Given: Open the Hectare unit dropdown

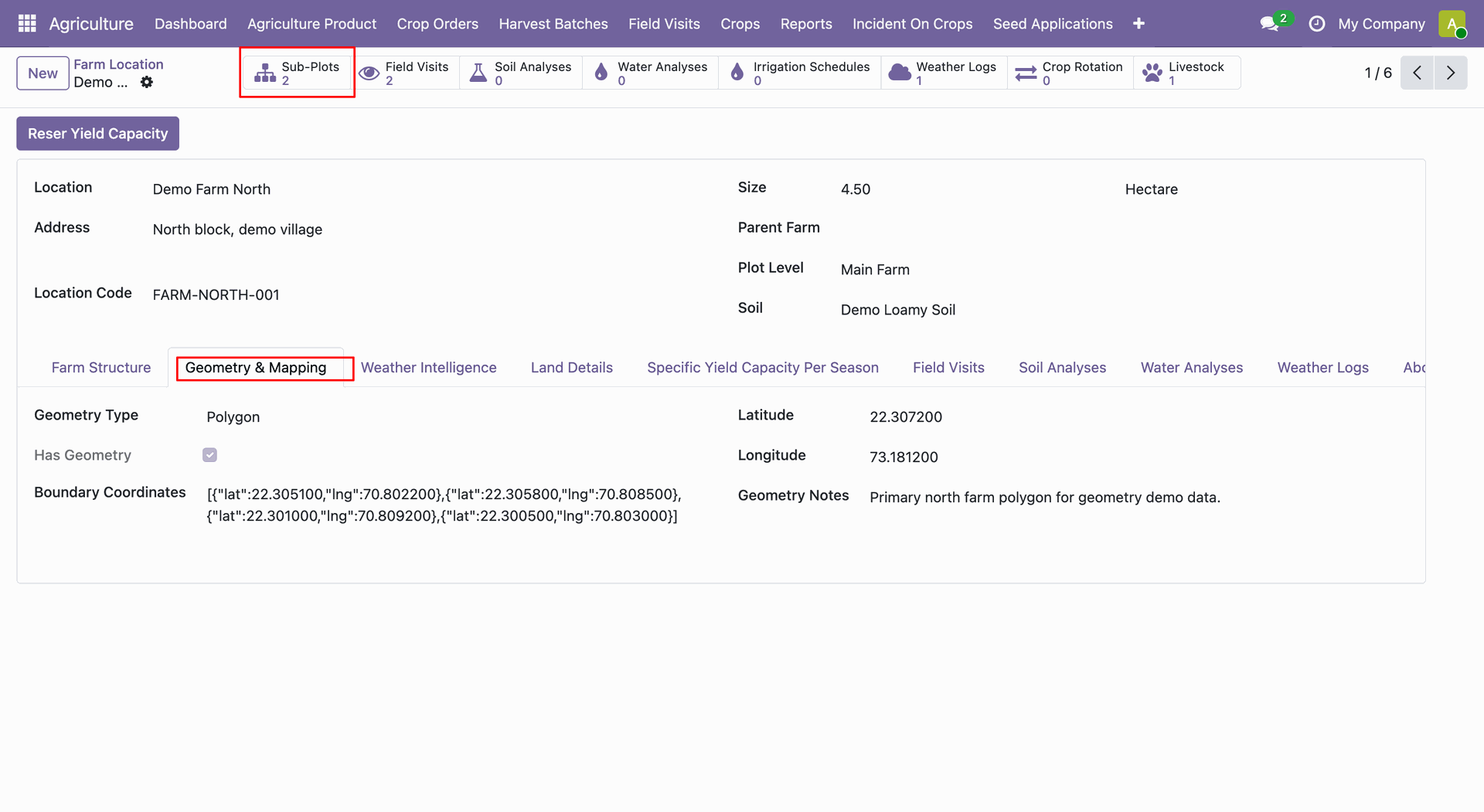Looking at the screenshot, I should tap(1266, 189).
